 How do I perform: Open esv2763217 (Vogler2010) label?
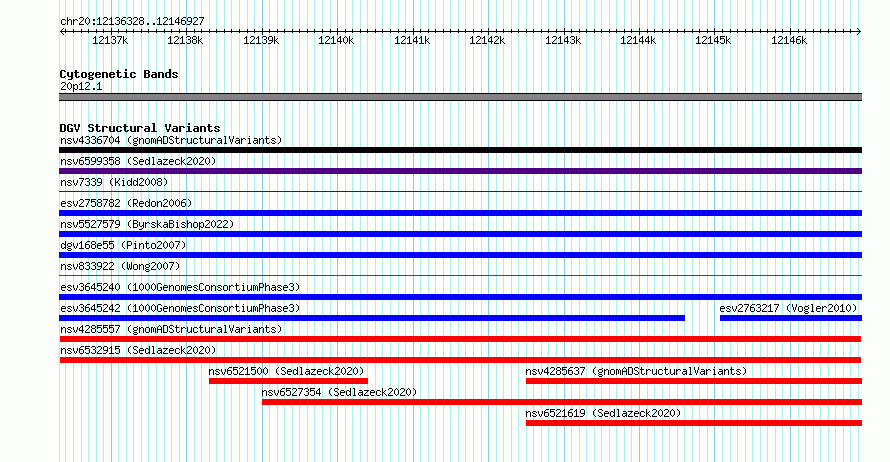point(788,308)
